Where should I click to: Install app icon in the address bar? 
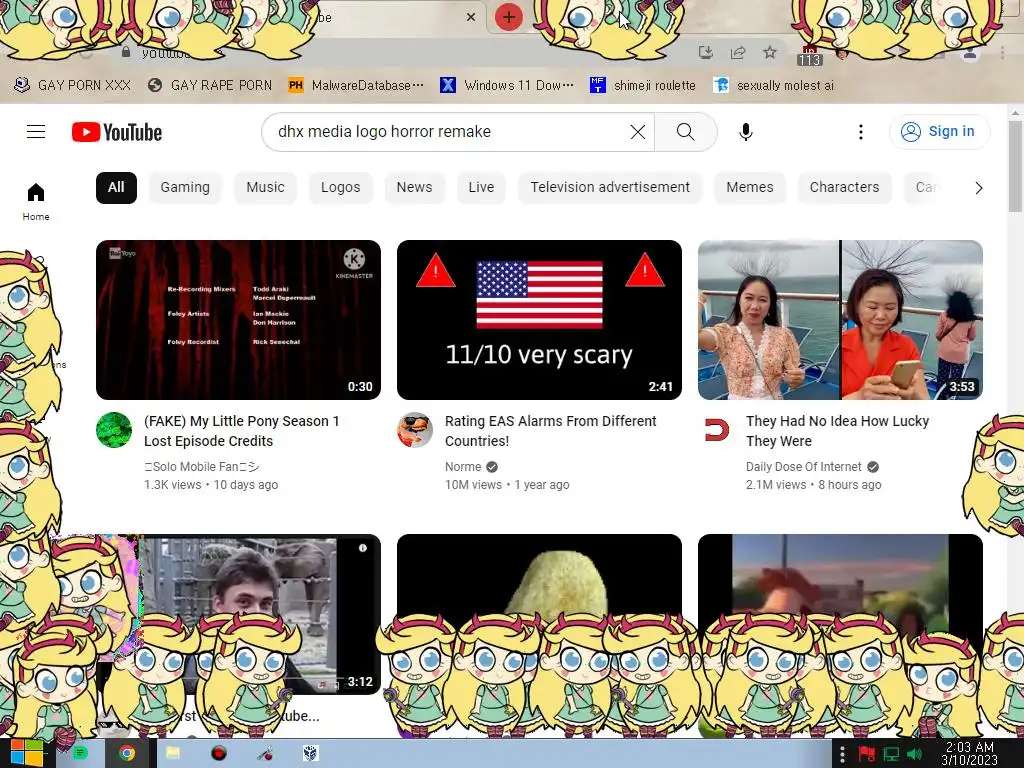[x=705, y=53]
